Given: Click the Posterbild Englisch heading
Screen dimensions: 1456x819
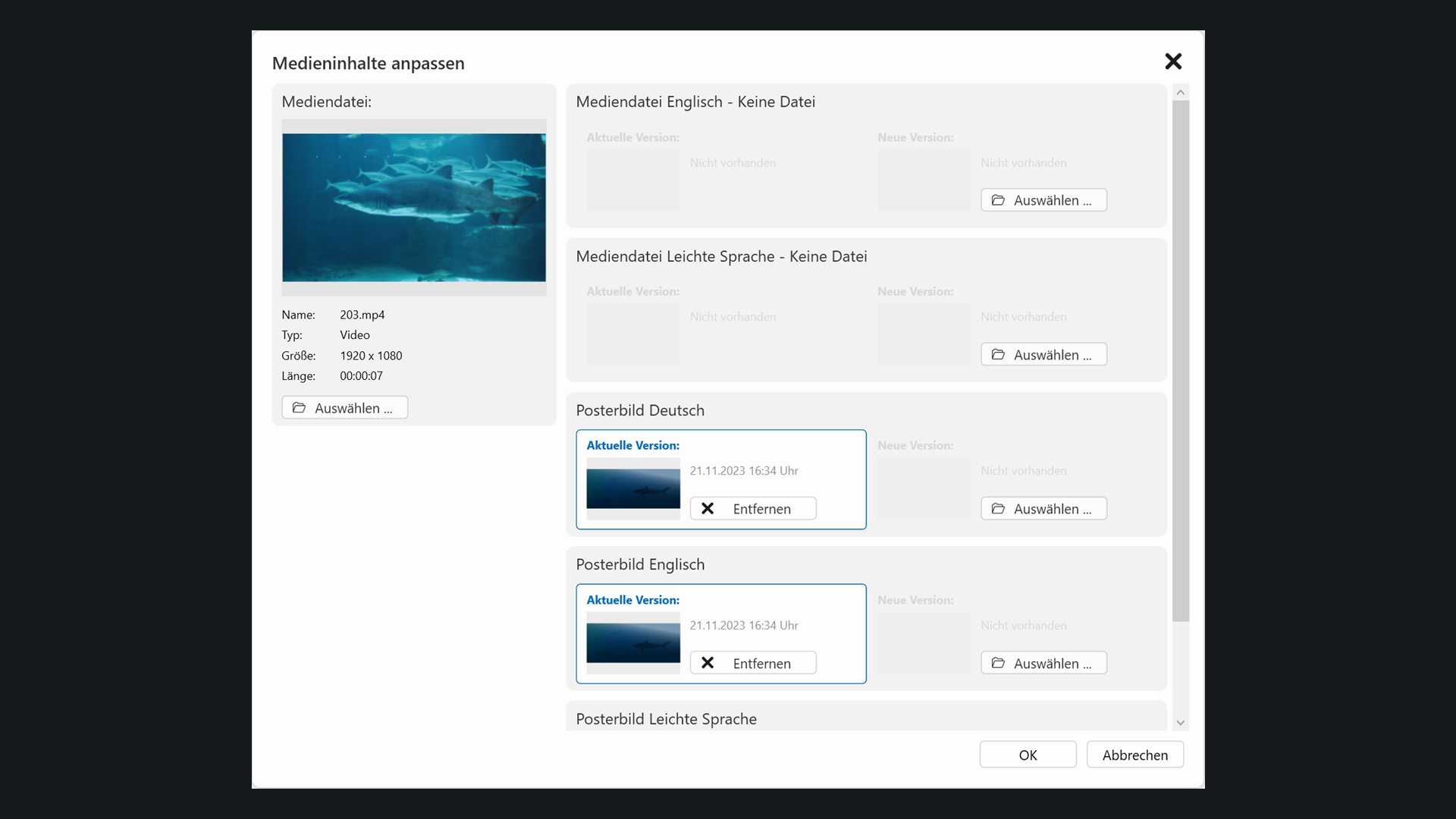Looking at the screenshot, I should 640,565.
